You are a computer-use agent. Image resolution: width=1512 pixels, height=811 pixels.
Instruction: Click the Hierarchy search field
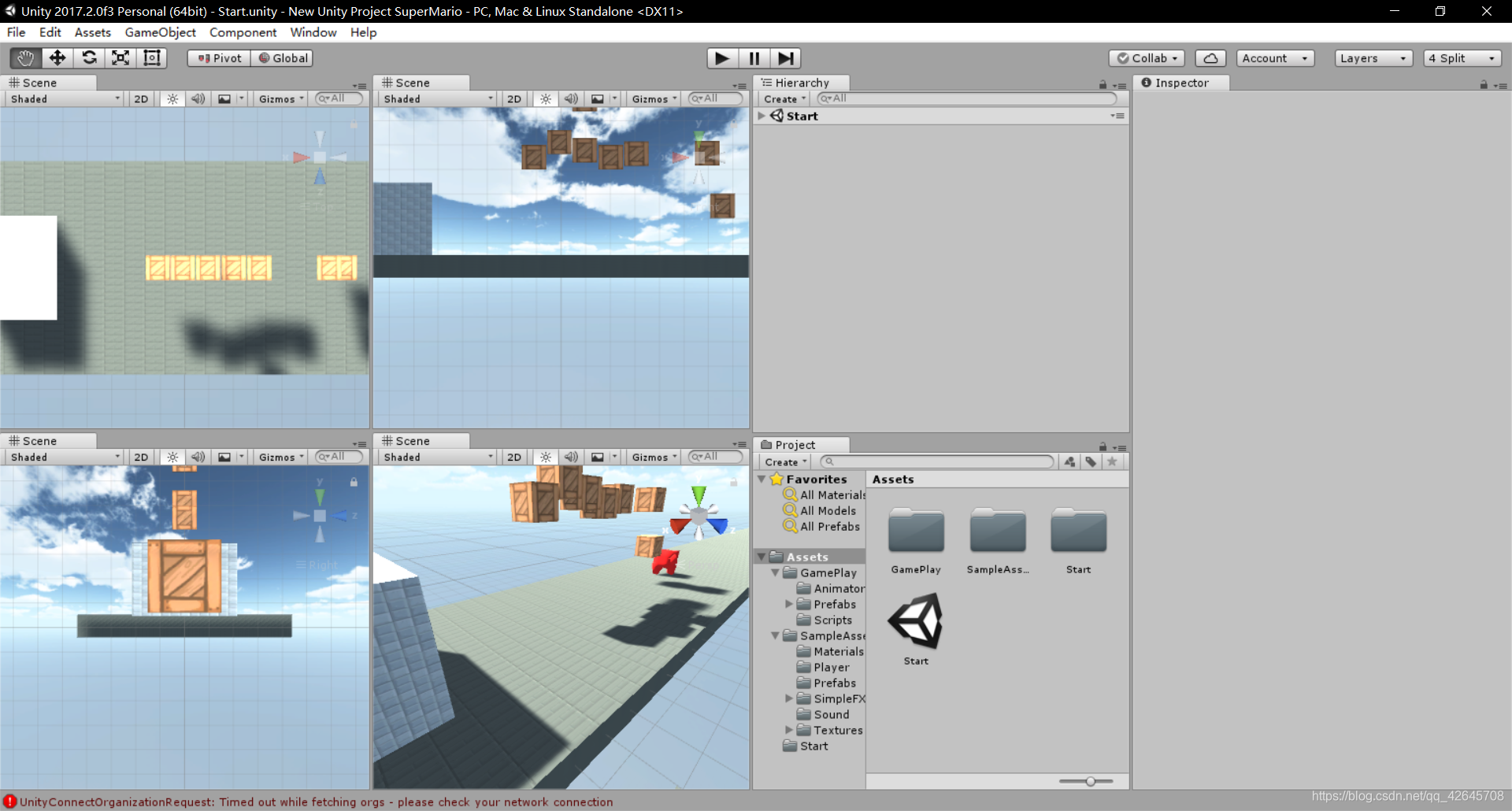(966, 98)
